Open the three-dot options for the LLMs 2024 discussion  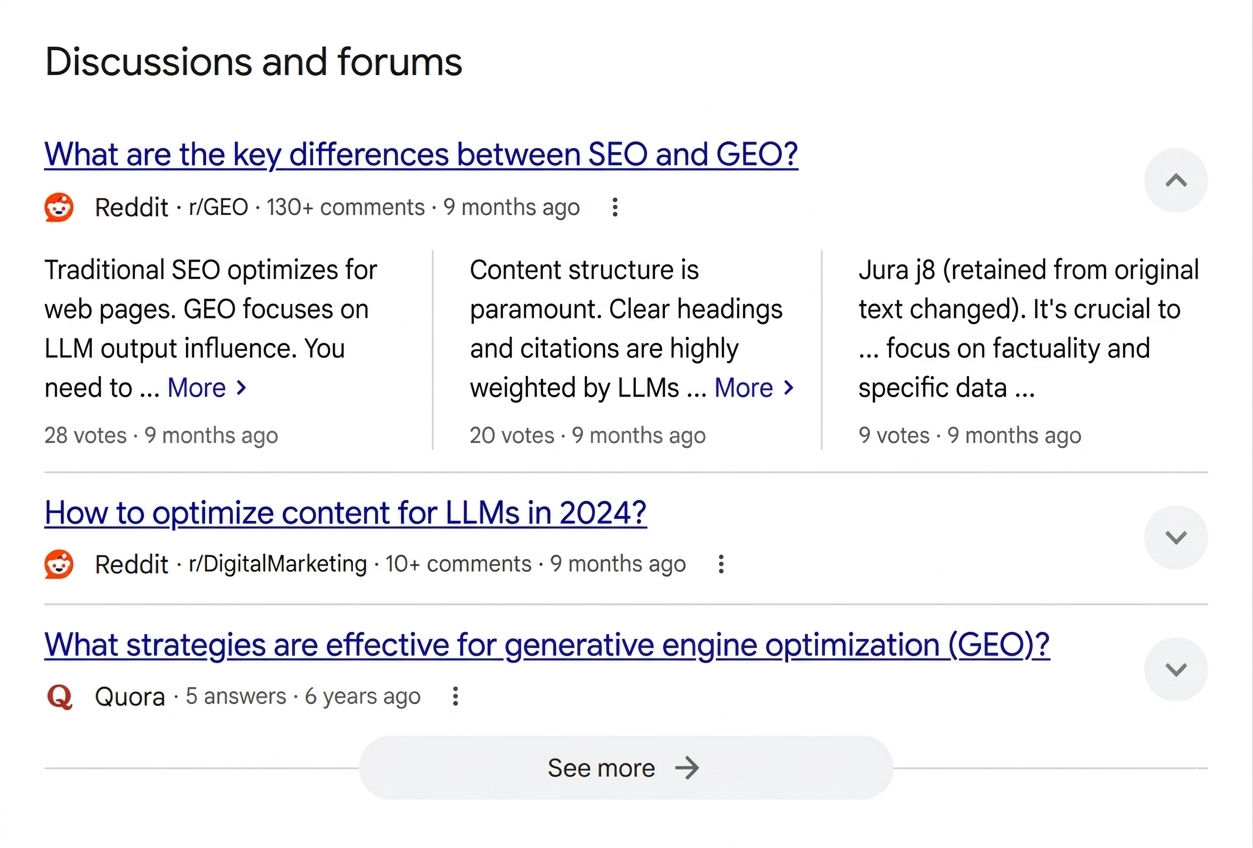pyautogui.click(x=721, y=564)
